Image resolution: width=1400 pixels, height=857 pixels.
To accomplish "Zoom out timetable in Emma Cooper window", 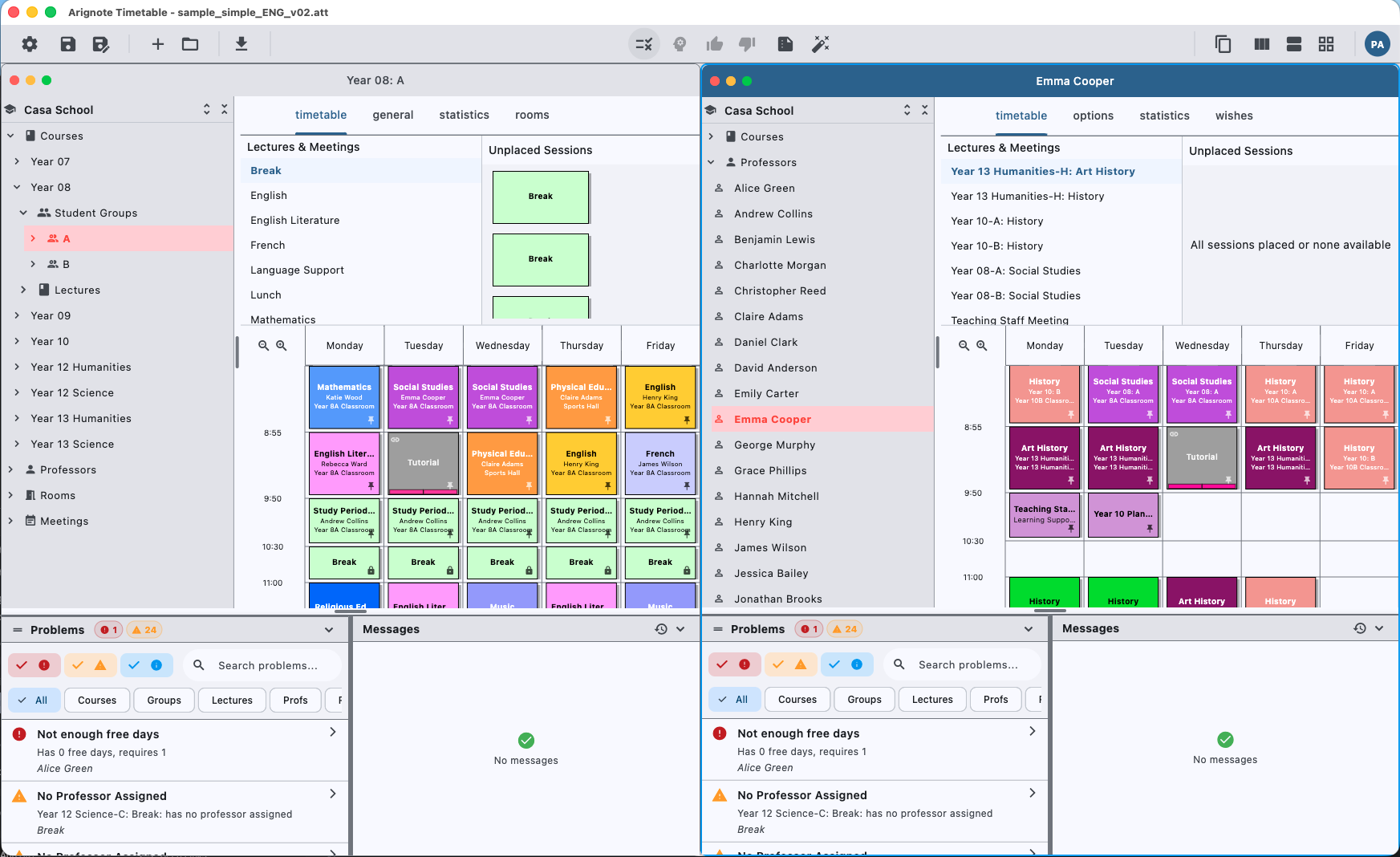I will point(964,345).
